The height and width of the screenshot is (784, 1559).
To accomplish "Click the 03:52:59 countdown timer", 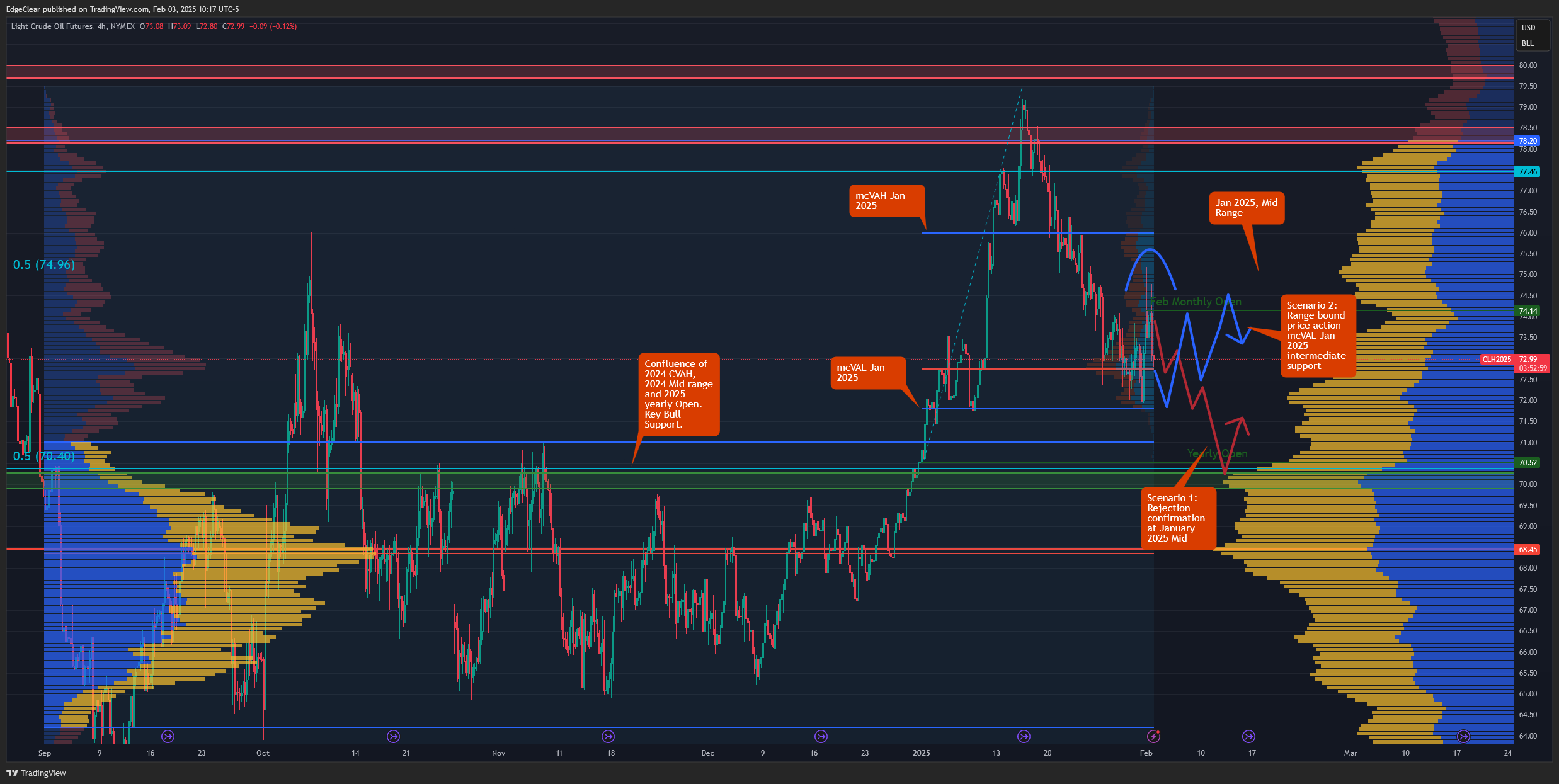I will 1533,368.
